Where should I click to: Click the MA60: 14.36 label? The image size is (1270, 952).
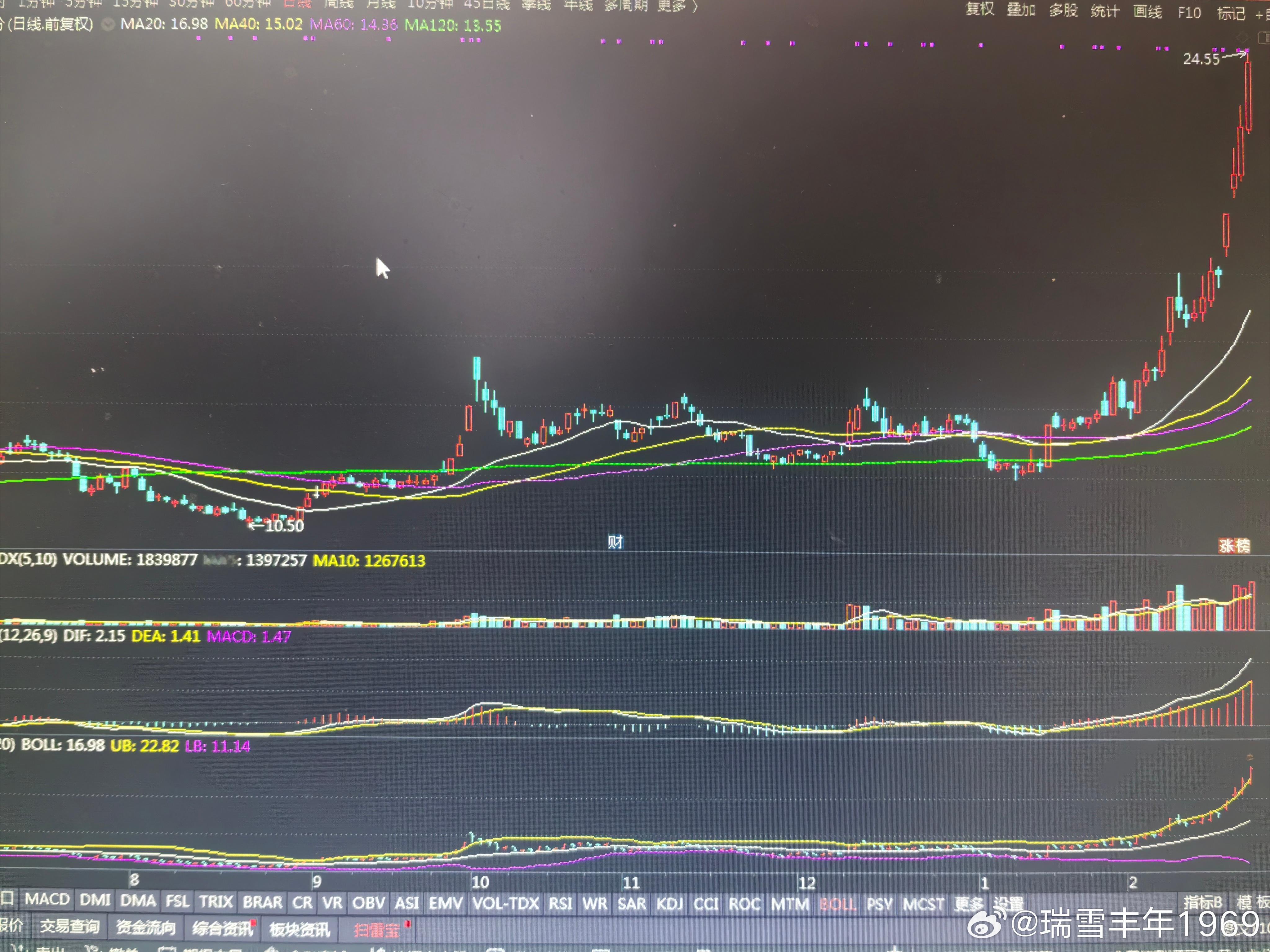(354, 25)
